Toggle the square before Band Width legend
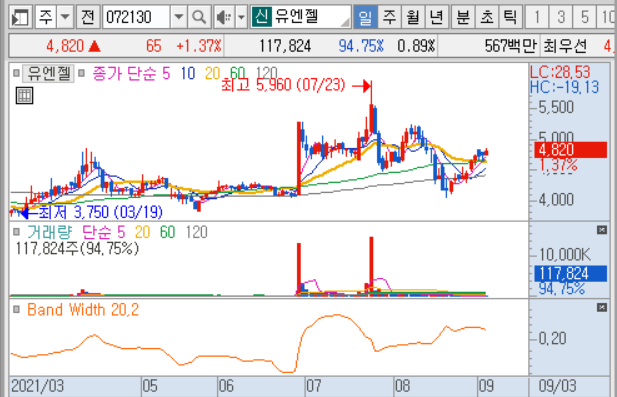Screen dimensions: 617x397 16,309
